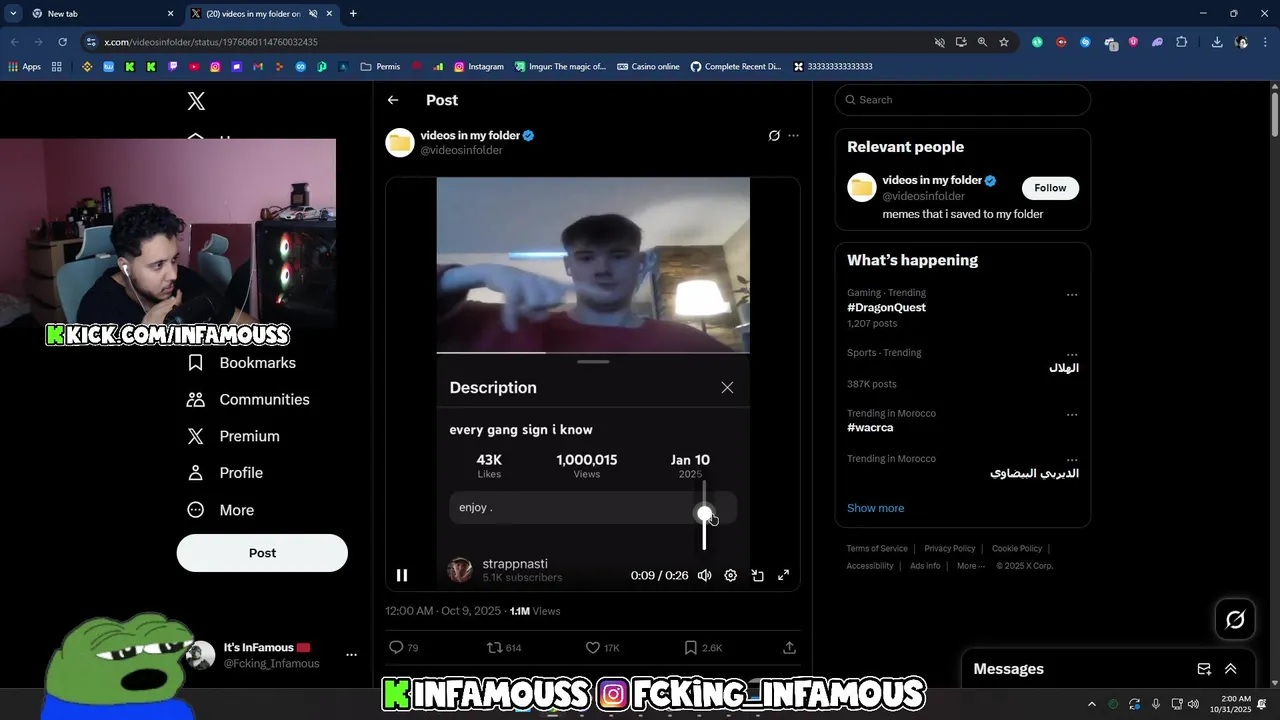Open the post's three-dot more menu
1280x720 pixels.
coord(794,136)
